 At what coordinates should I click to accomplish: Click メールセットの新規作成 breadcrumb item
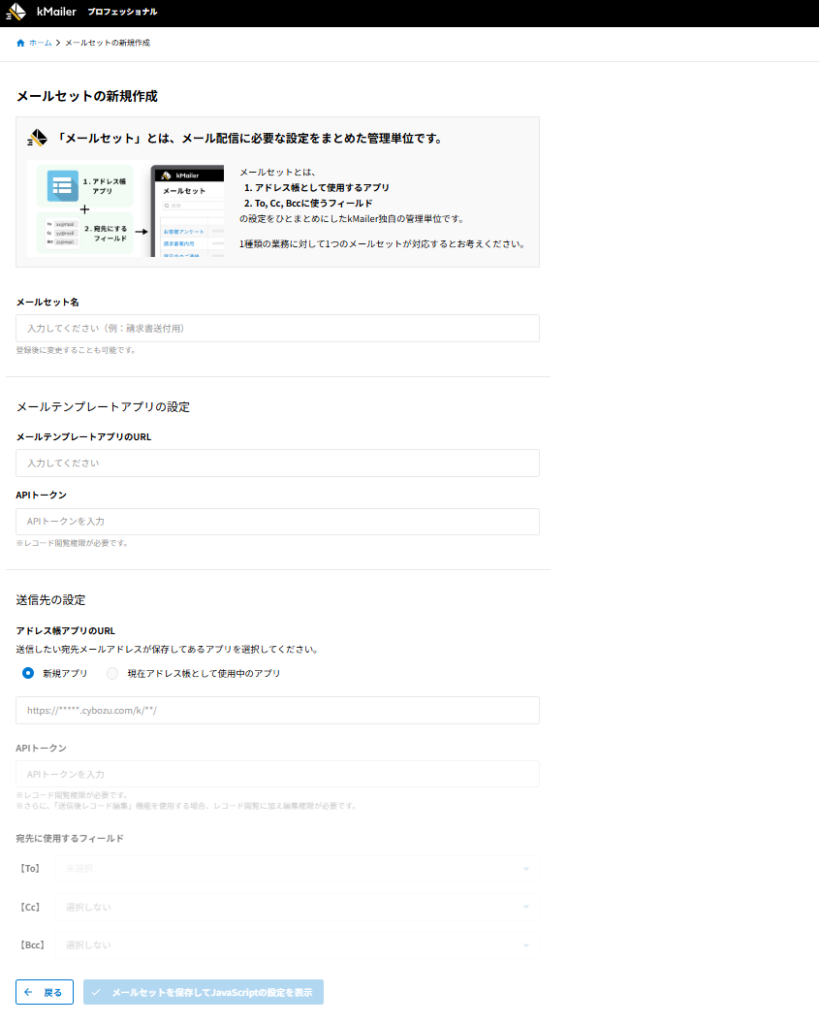click(108, 43)
